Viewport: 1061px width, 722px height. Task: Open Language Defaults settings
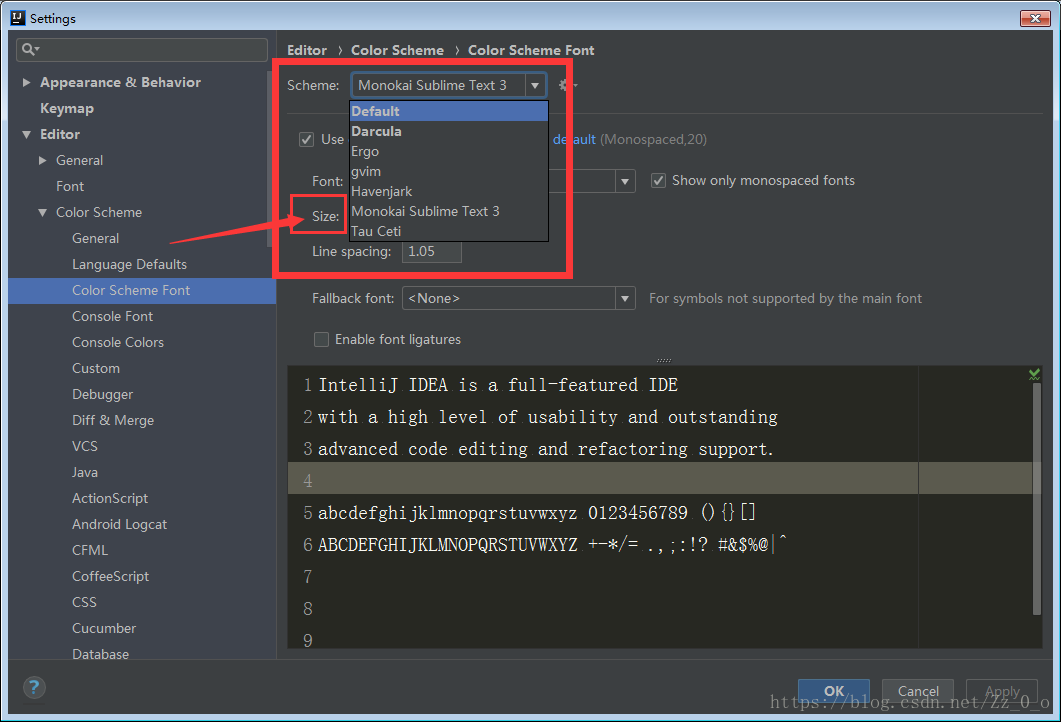[129, 265]
